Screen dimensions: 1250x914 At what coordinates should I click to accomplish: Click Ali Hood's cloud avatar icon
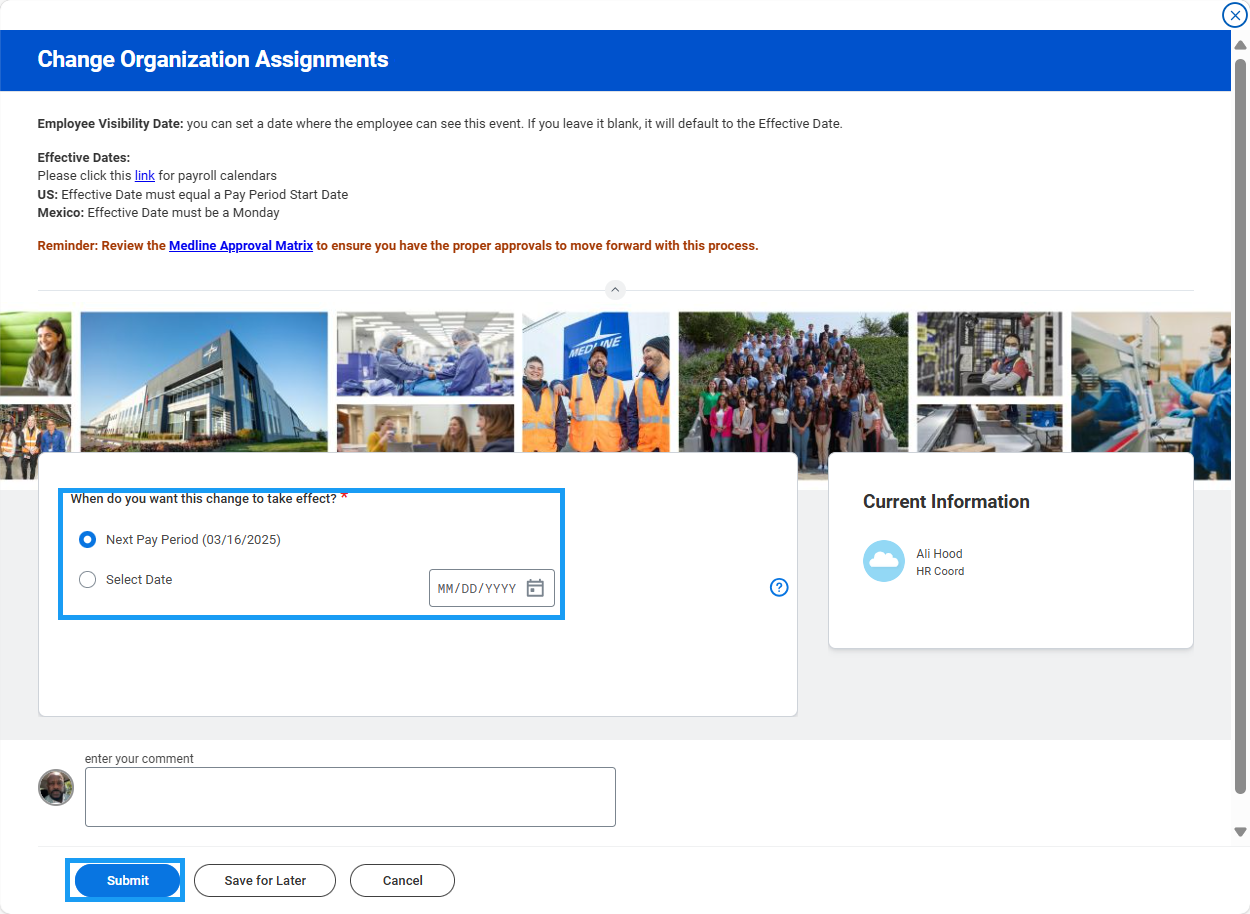(884, 561)
